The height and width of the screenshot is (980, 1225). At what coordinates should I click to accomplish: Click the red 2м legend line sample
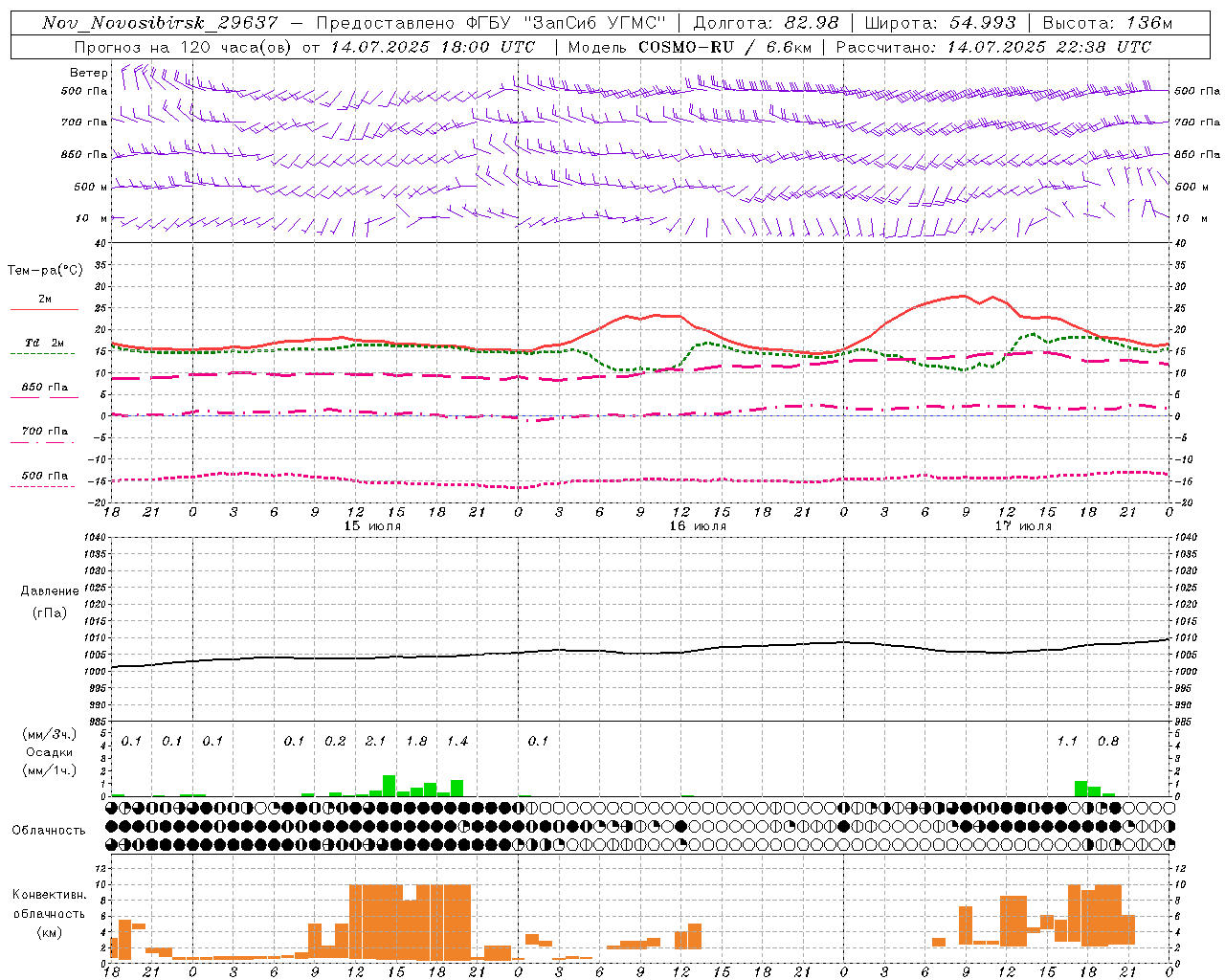[44, 309]
